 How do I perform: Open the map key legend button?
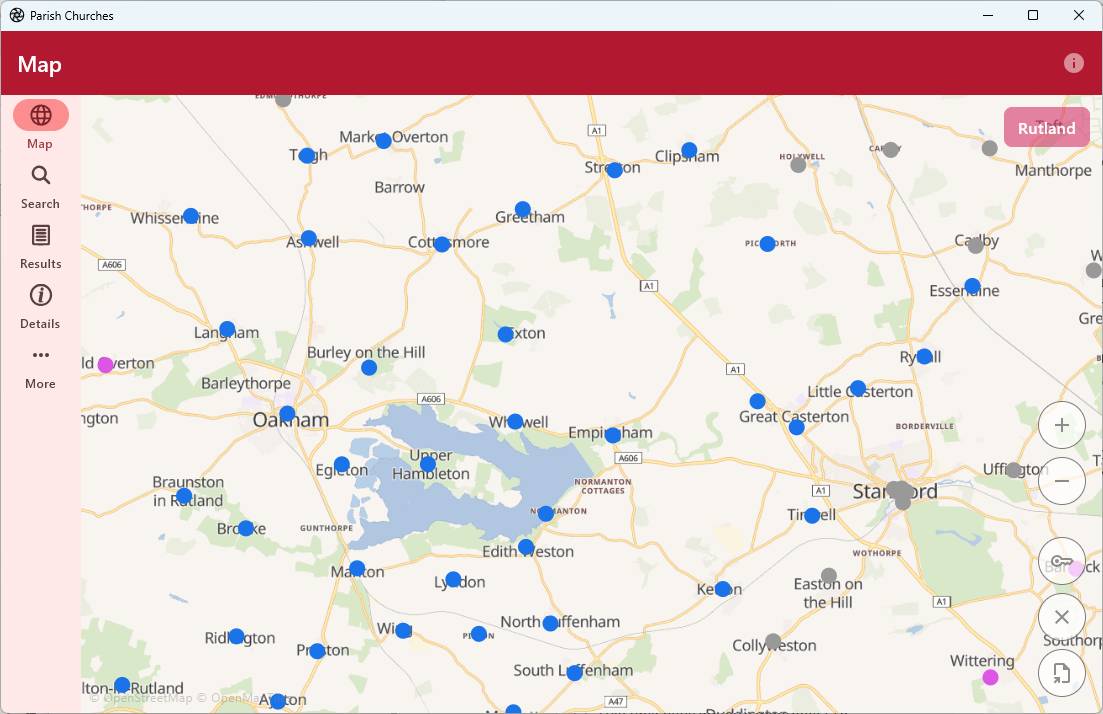point(1061,561)
